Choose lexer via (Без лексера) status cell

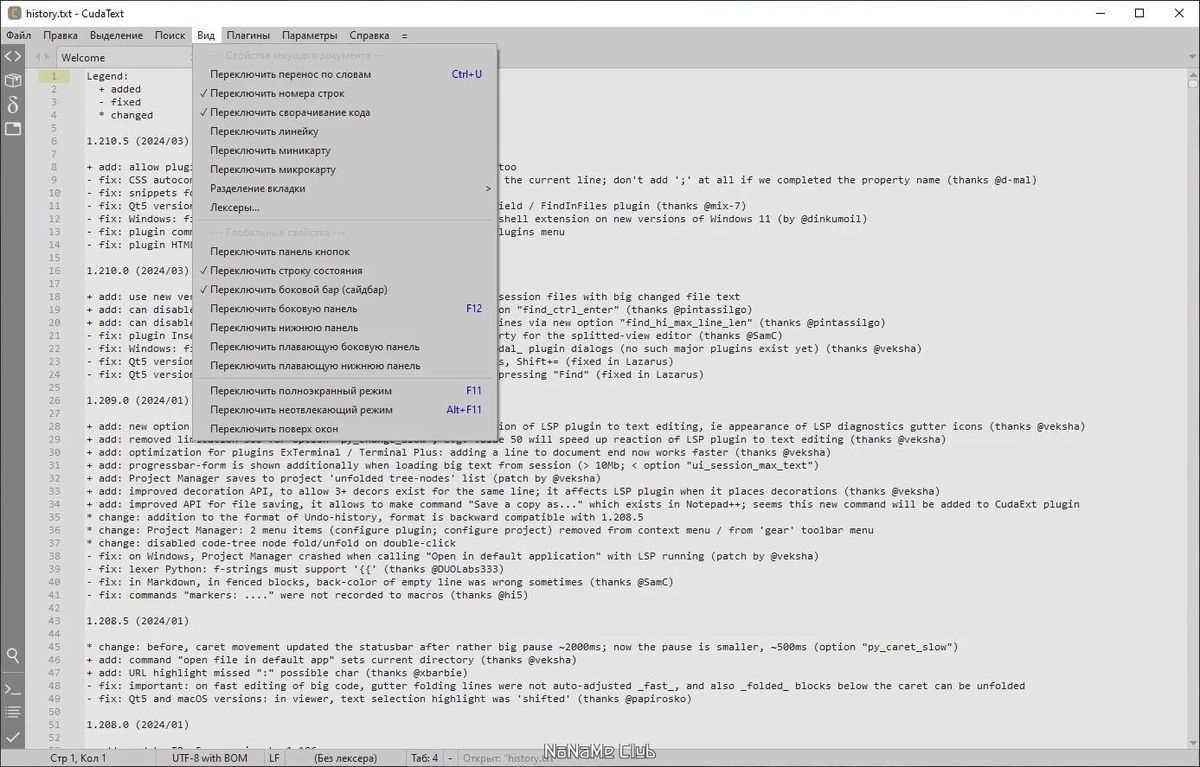345,758
